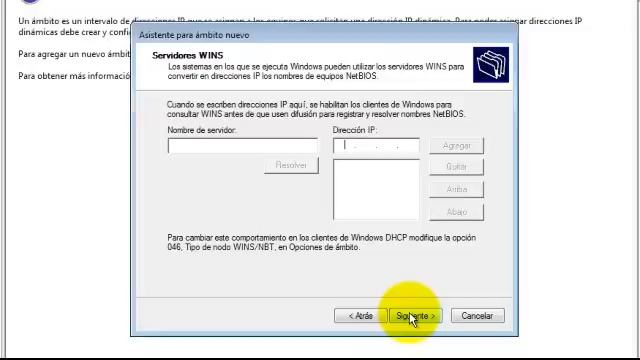Go back with the Atrás button
This screenshot has width=640, height=360.
pos(360,316)
